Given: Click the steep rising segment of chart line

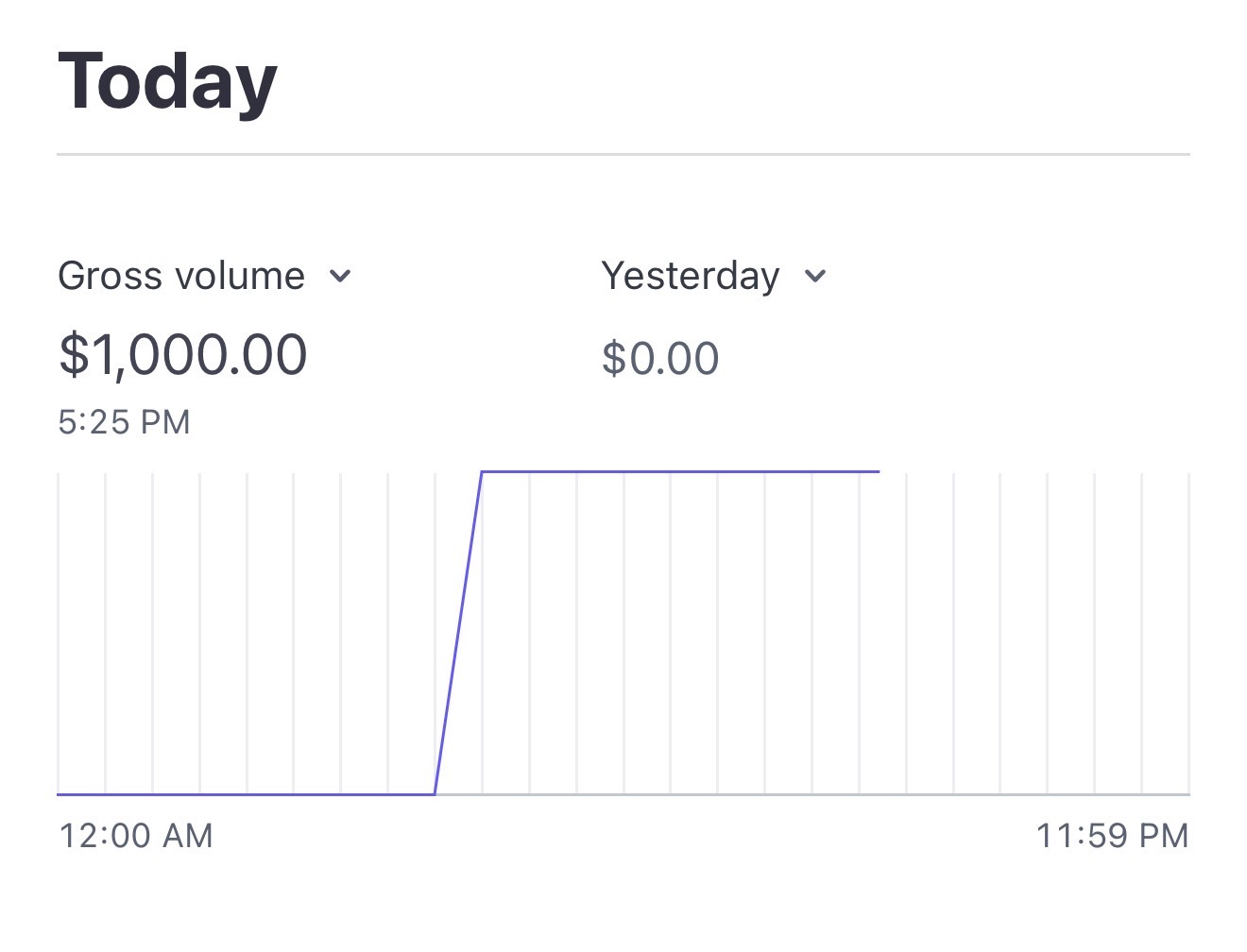Looking at the screenshot, I should click(x=458, y=633).
